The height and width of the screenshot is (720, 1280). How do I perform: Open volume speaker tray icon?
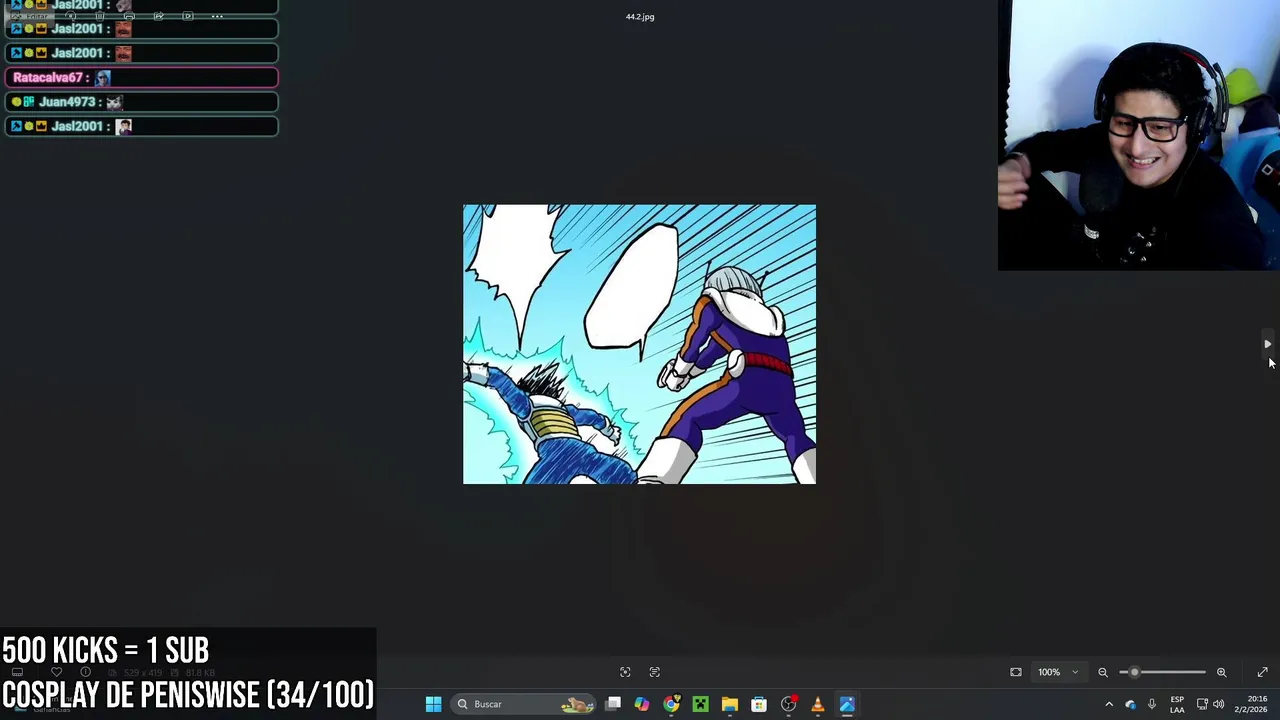pos(1219,704)
